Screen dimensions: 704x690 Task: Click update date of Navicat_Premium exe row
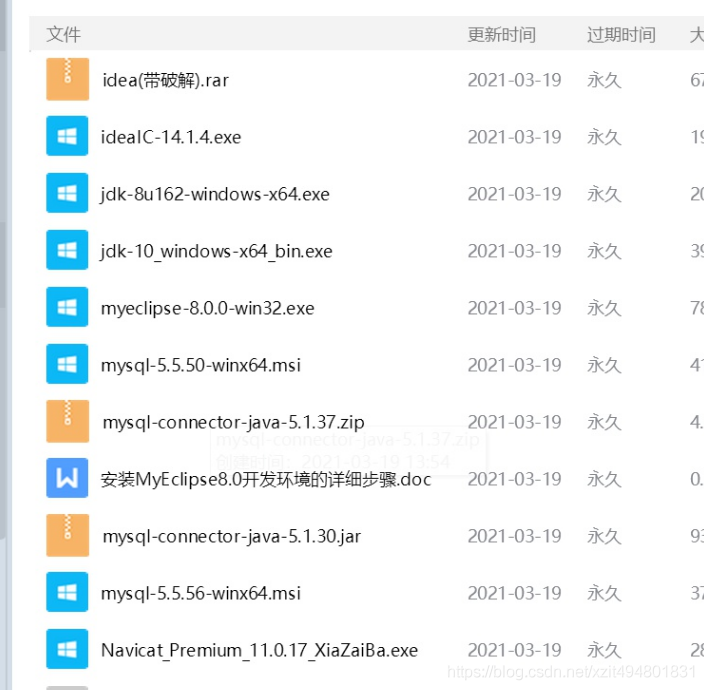(515, 650)
